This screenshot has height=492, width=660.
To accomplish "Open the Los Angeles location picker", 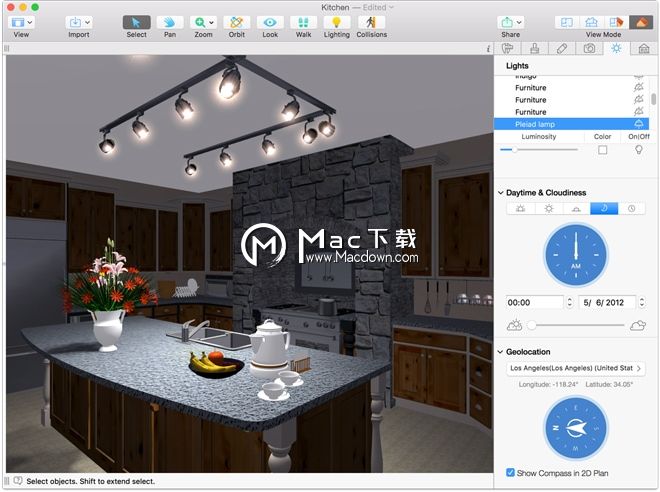I will tap(575, 368).
